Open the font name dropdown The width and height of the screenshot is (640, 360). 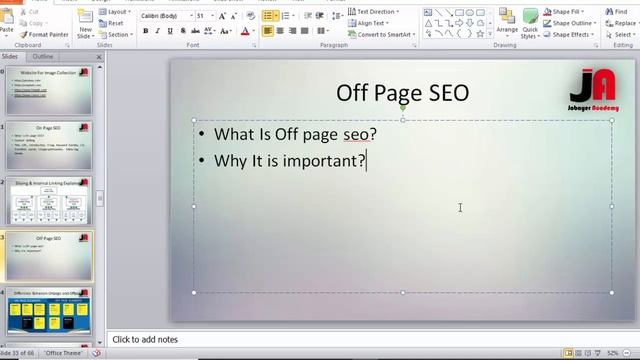click(x=191, y=16)
